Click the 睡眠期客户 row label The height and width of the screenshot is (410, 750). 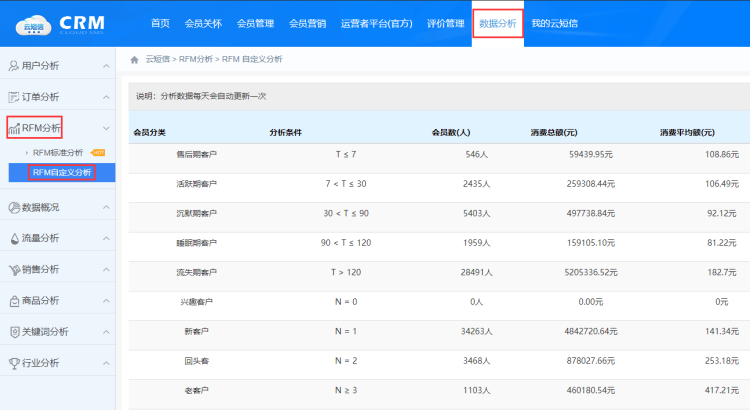pos(197,243)
